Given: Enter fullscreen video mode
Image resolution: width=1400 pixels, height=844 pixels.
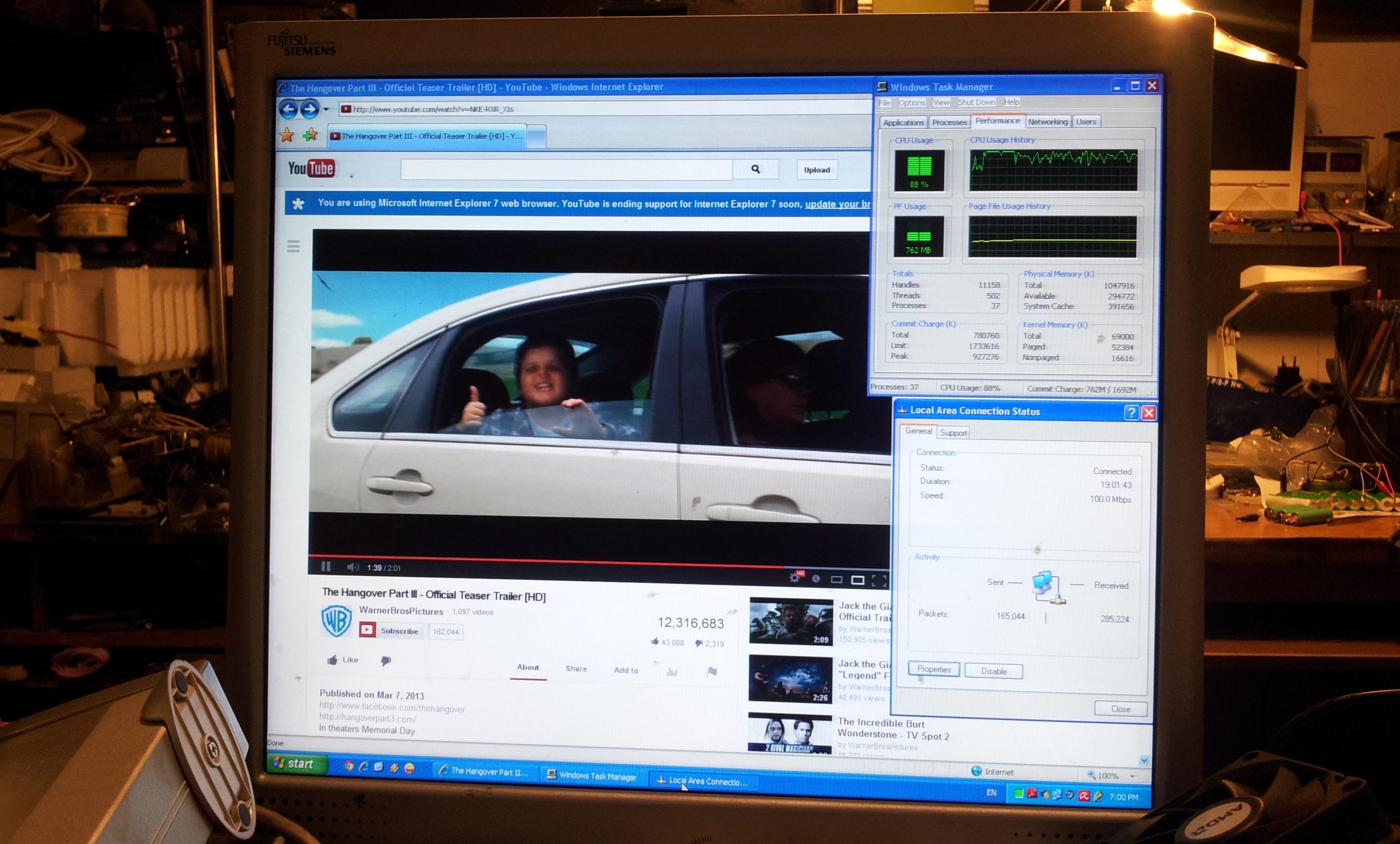Looking at the screenshot, I should click(x=879, y=580).
